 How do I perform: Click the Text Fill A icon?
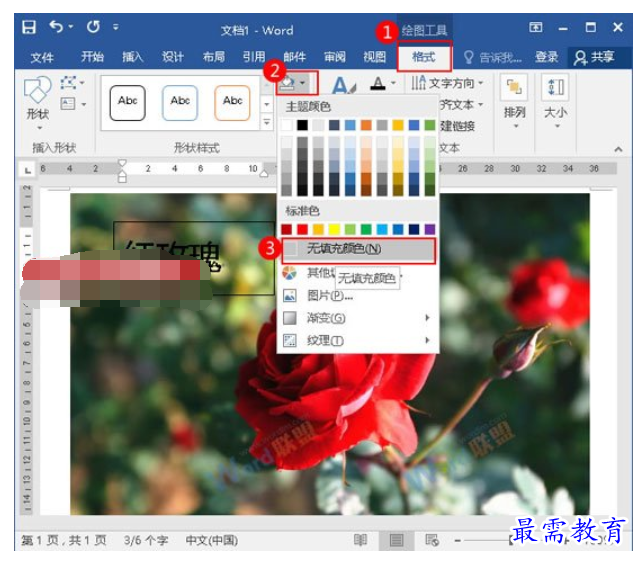point(378,83)
